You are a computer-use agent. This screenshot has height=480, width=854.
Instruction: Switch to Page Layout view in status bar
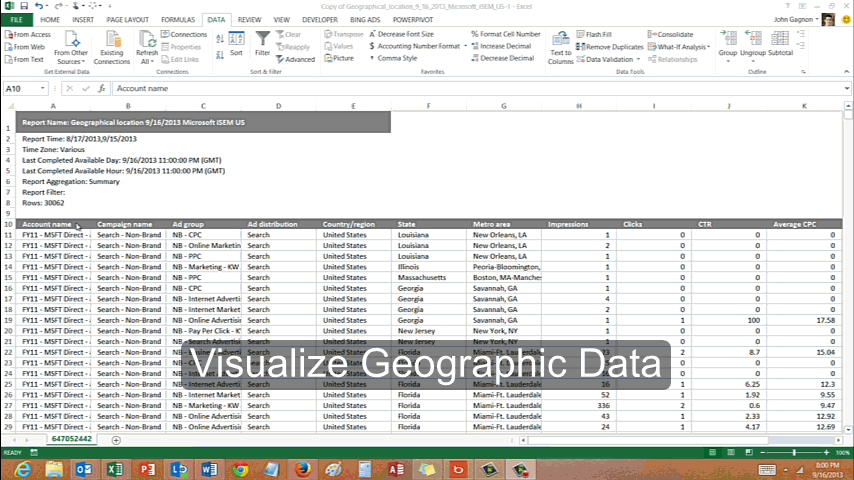click(731, 453)
